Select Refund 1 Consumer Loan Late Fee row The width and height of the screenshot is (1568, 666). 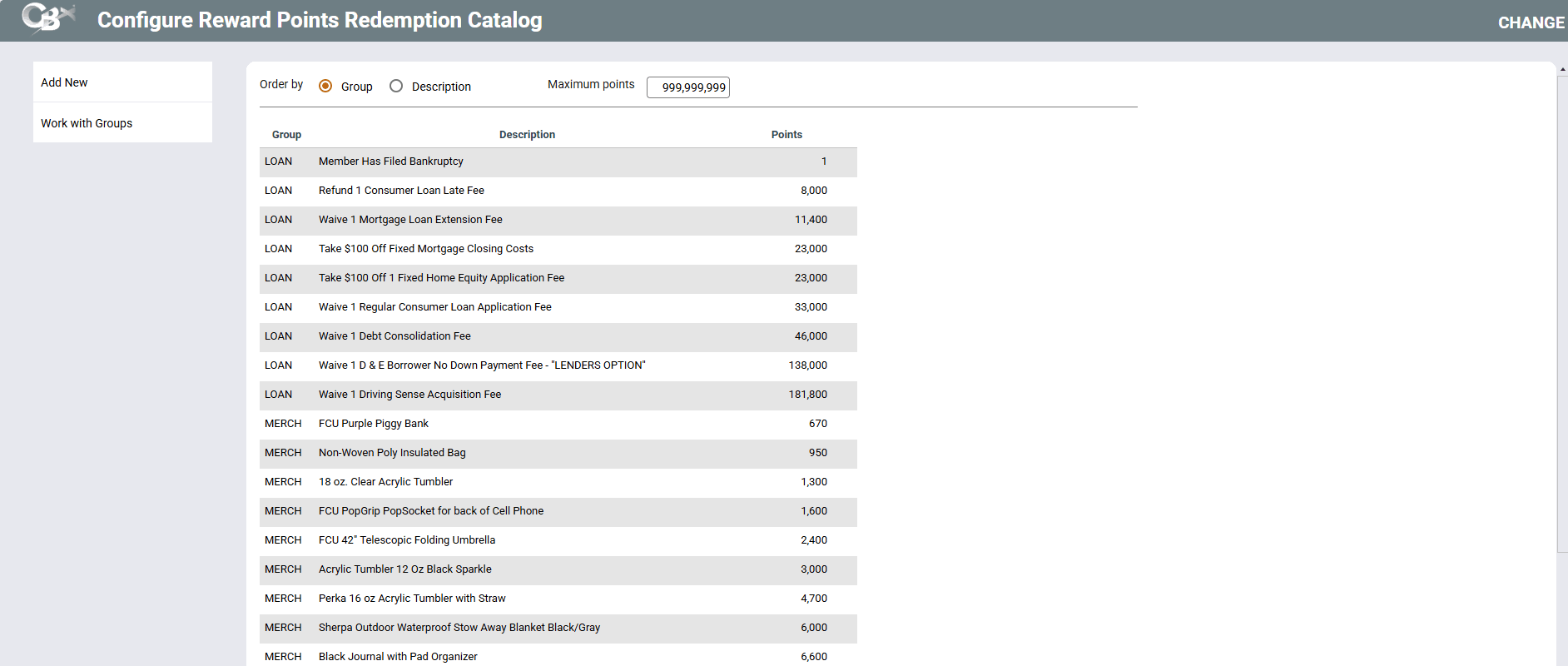coord(401,191)
